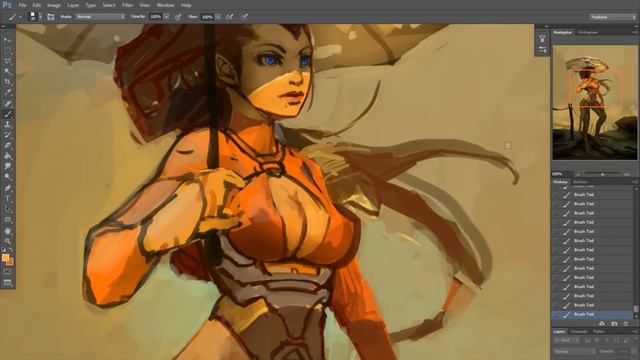Open the Image menu
Viewport: 640px width, 360px height.
pyautogui.click(x=53, y=5)
